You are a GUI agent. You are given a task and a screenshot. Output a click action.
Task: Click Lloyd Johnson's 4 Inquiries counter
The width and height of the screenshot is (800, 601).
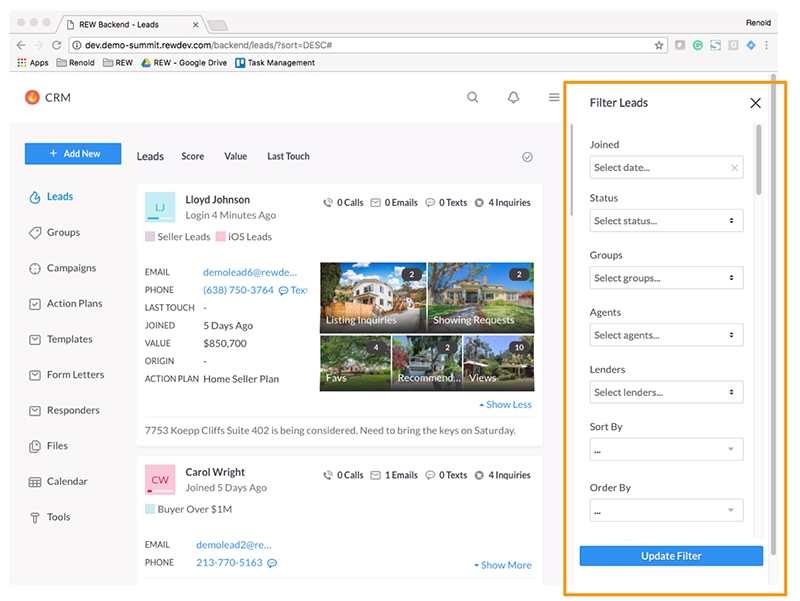click(503, 203)
